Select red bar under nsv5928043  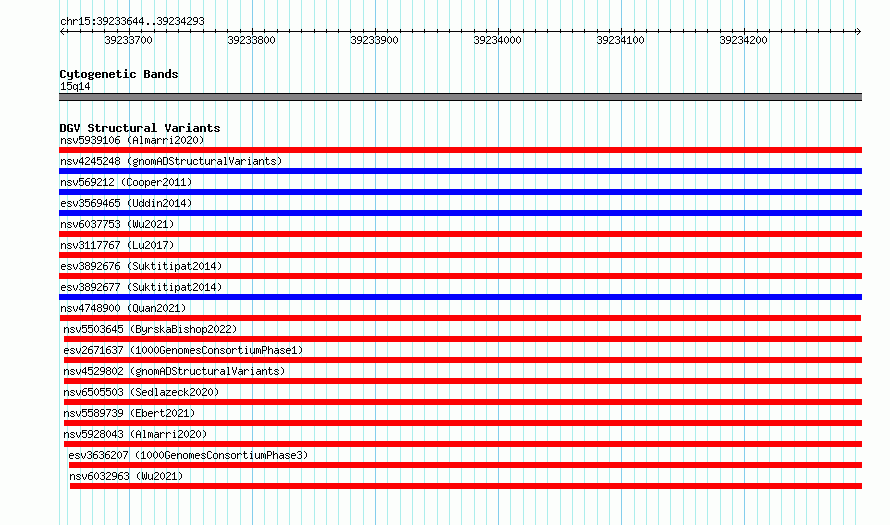point(463,444)
